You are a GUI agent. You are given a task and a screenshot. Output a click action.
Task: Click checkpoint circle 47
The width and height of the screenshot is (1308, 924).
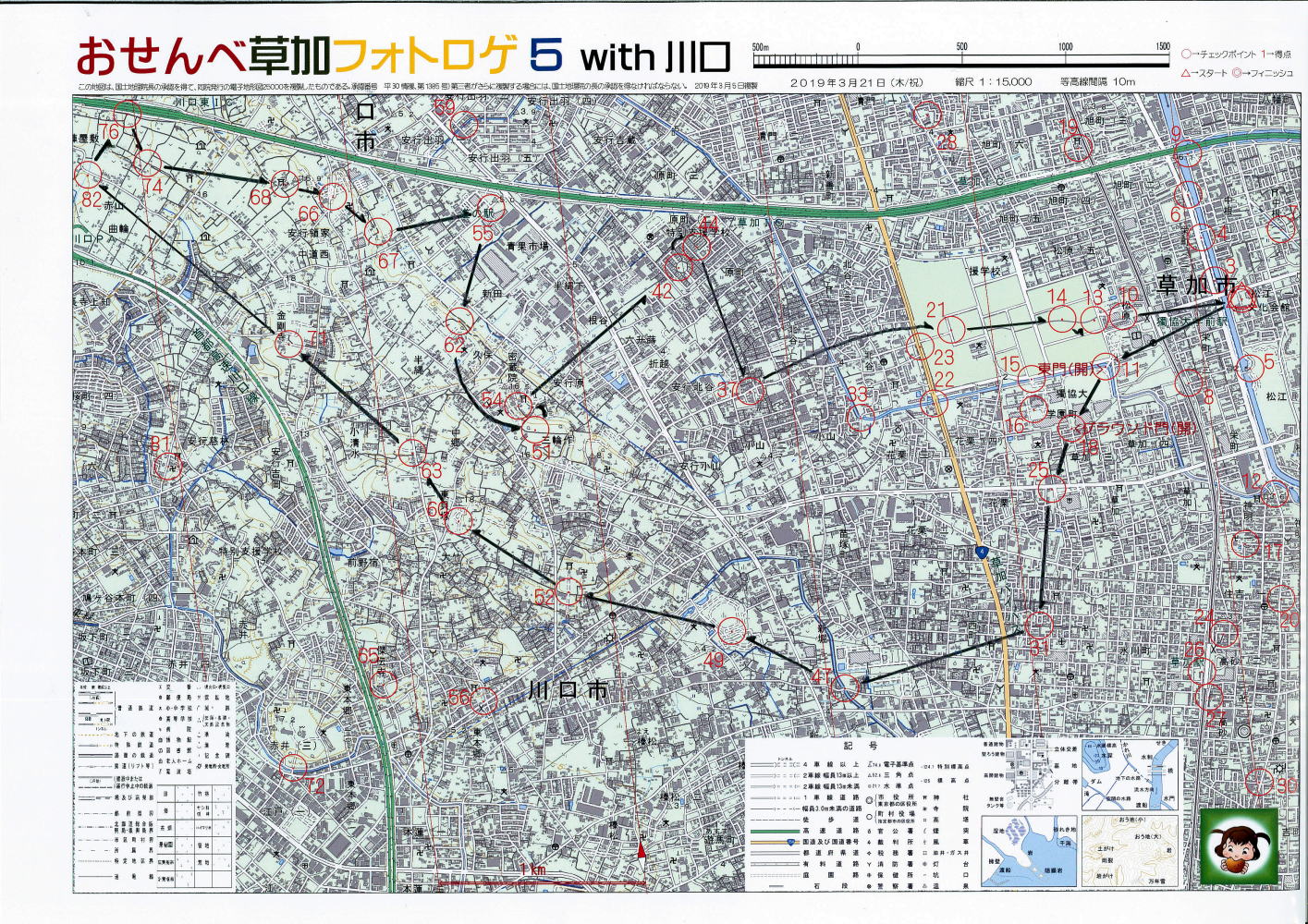844,687
